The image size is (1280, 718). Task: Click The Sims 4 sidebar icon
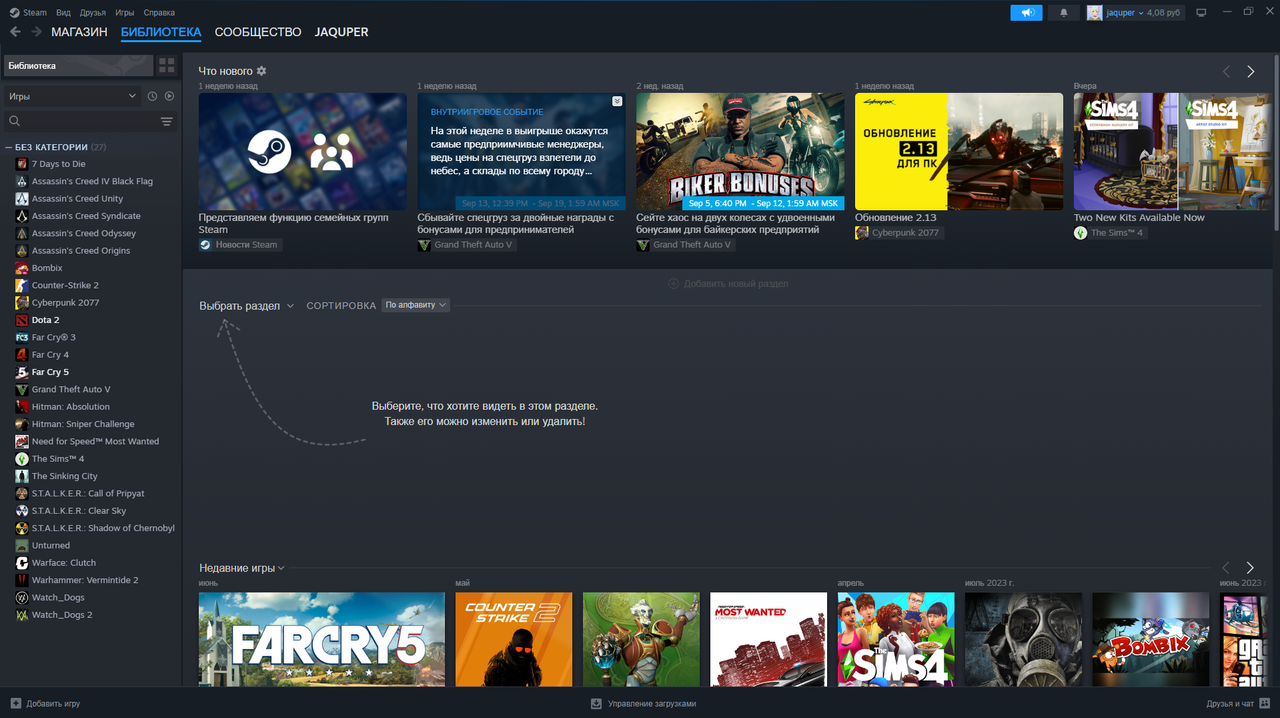(x=22, y=459)
